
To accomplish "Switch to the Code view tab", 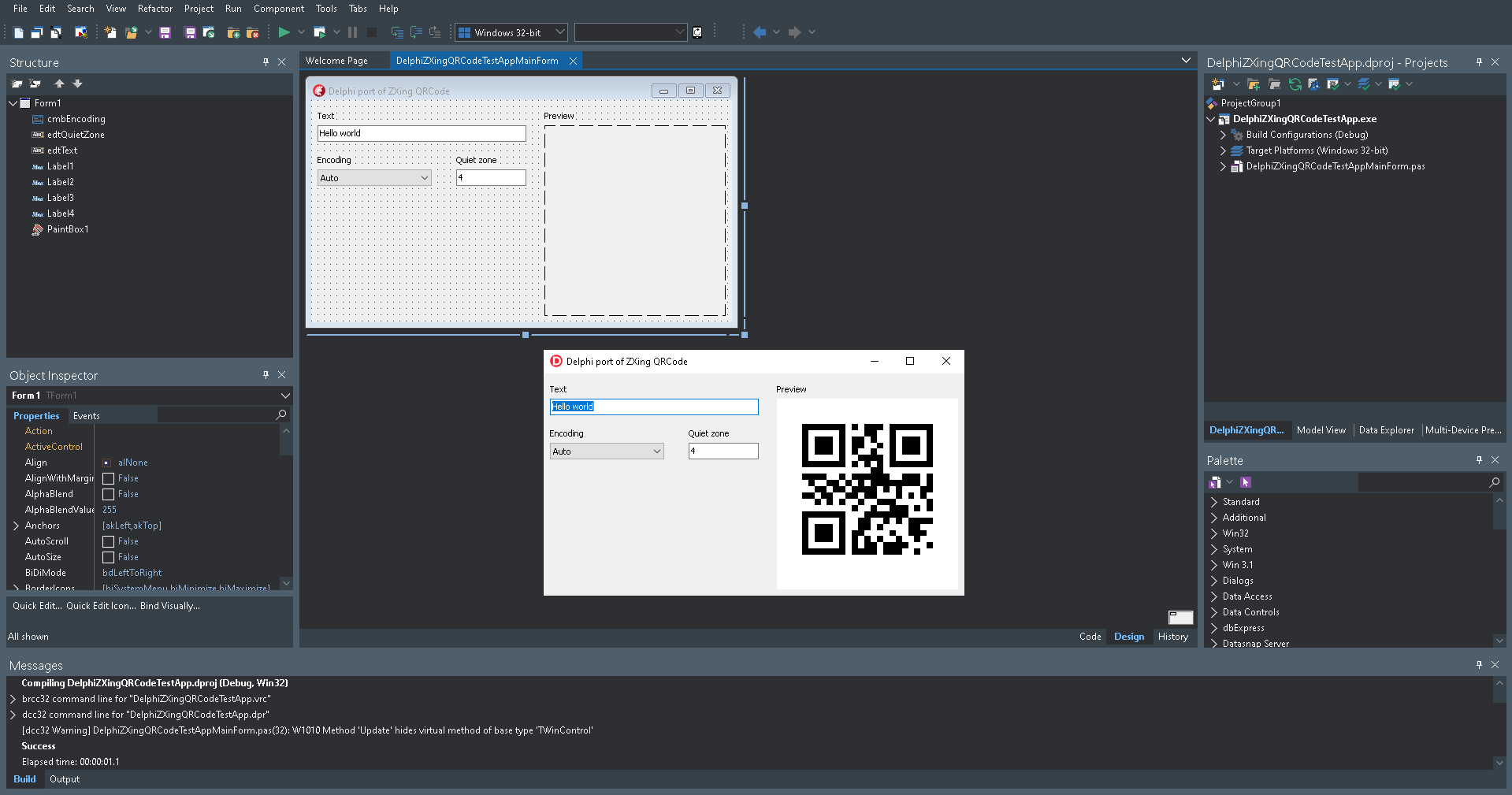I will click(1090, 637).
